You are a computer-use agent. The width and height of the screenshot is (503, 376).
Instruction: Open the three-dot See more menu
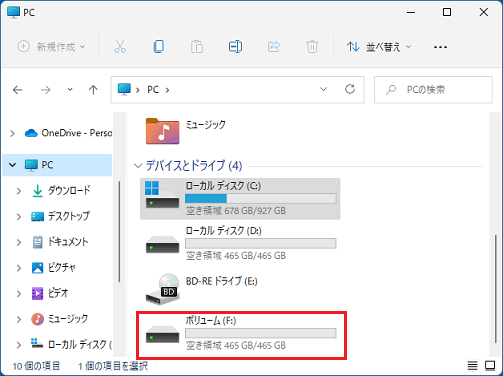point(440,47)
